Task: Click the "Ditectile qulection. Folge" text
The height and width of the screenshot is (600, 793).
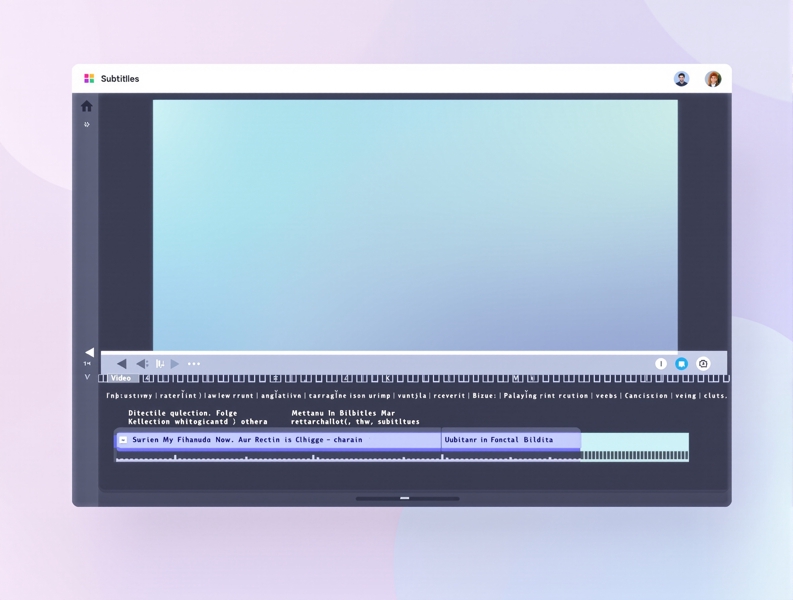Action: pos(183,413)
